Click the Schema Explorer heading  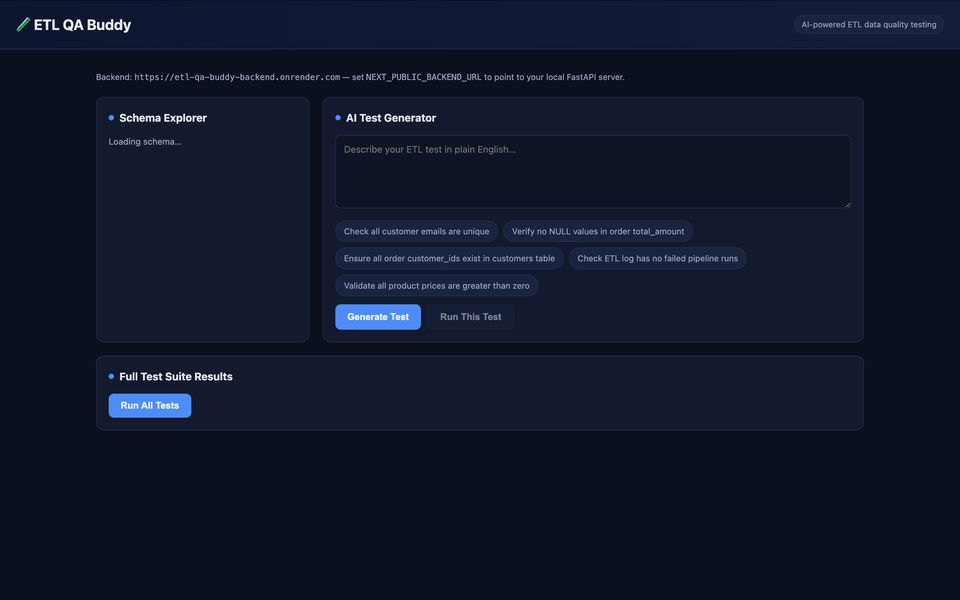pos(163,118)
